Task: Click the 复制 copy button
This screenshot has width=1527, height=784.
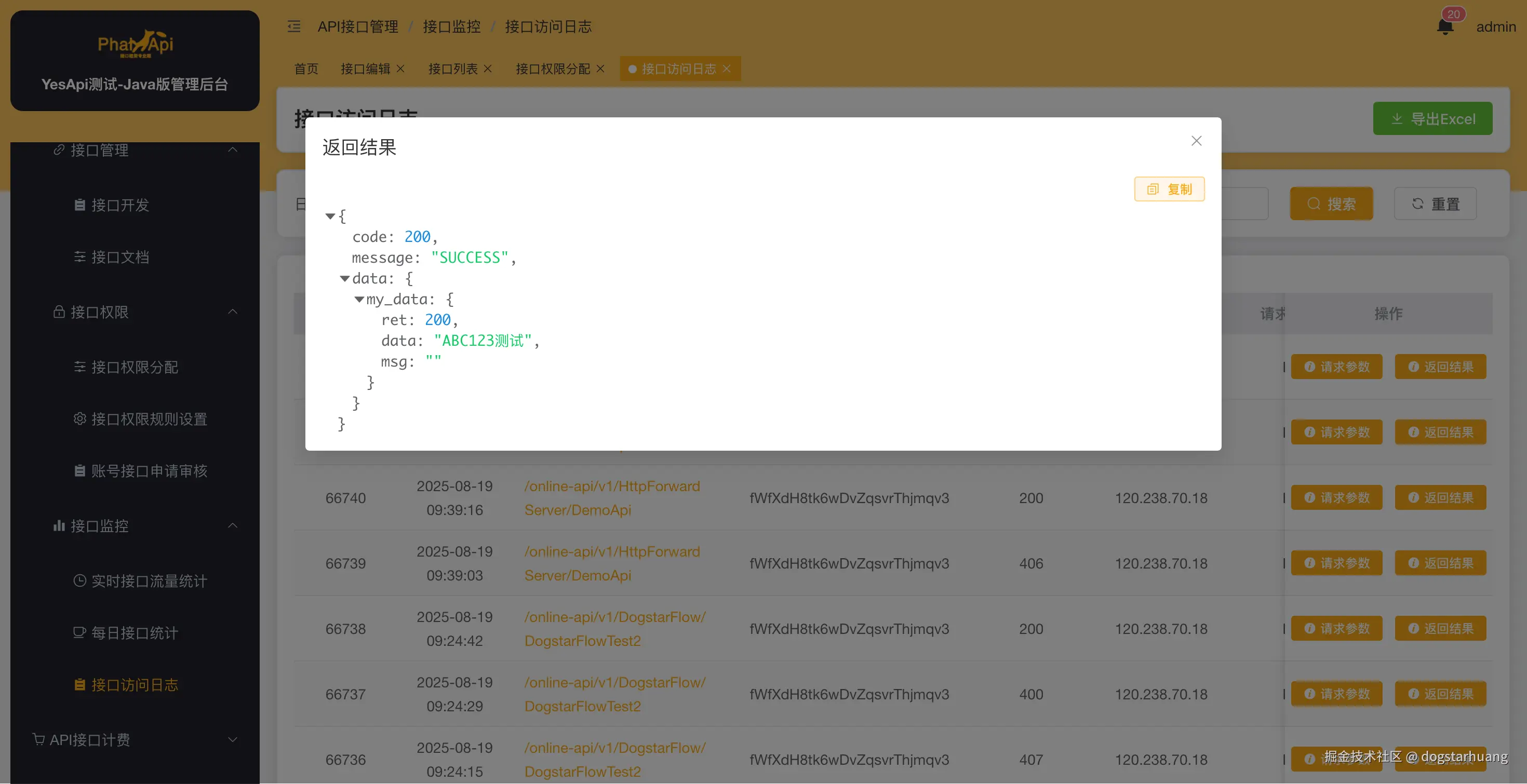Action: click(x=1169, y=189)
